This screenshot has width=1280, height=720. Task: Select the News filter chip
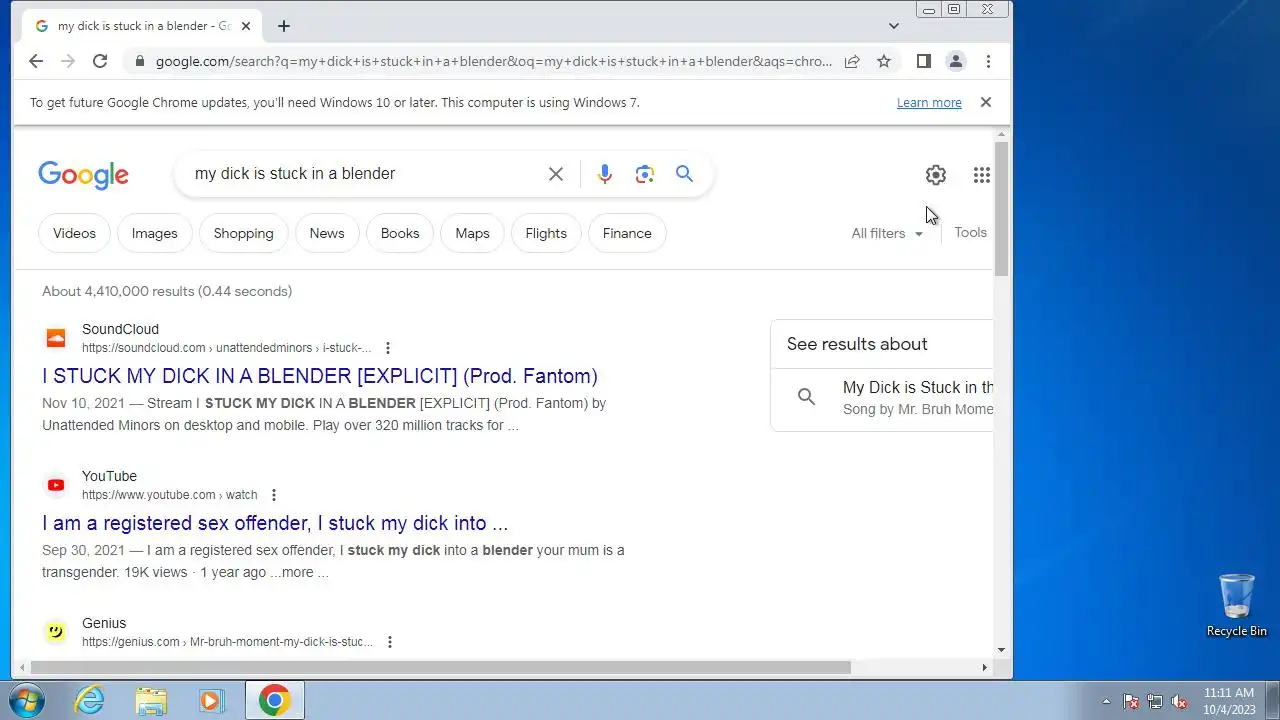click(327, 233)
